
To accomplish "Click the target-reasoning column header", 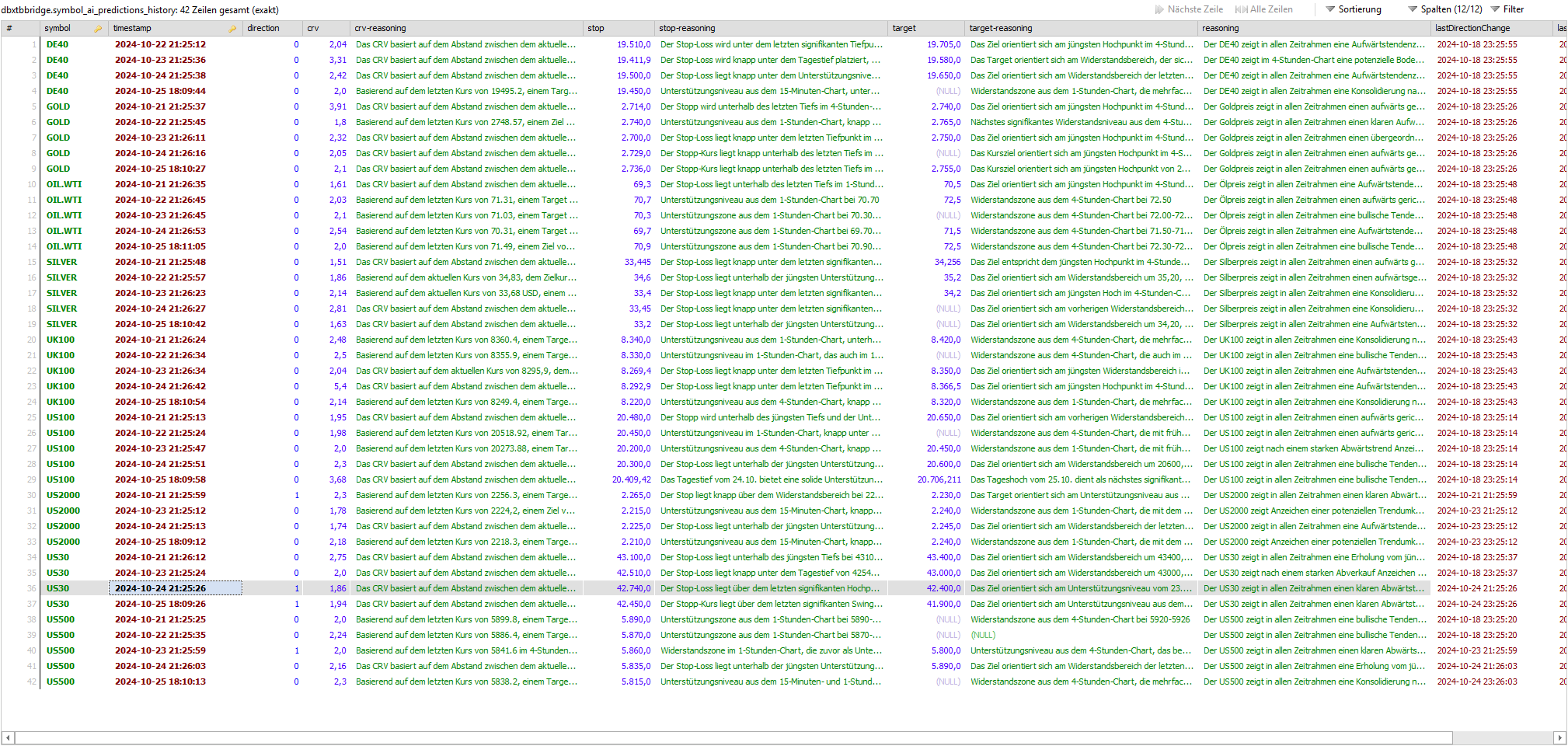I will click(x=1081, y=28).
